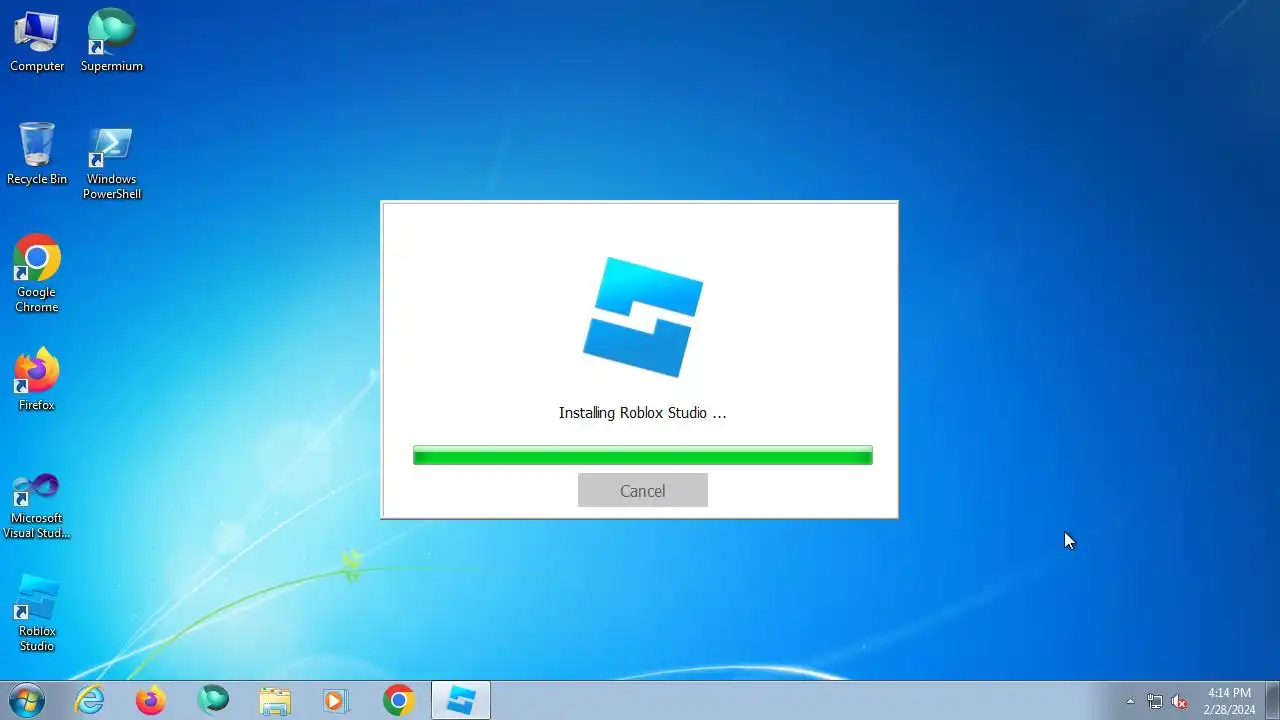This screenshot has width=1280, height=720.
Task: Open the Windows Start menu
Action: point(27,700)
